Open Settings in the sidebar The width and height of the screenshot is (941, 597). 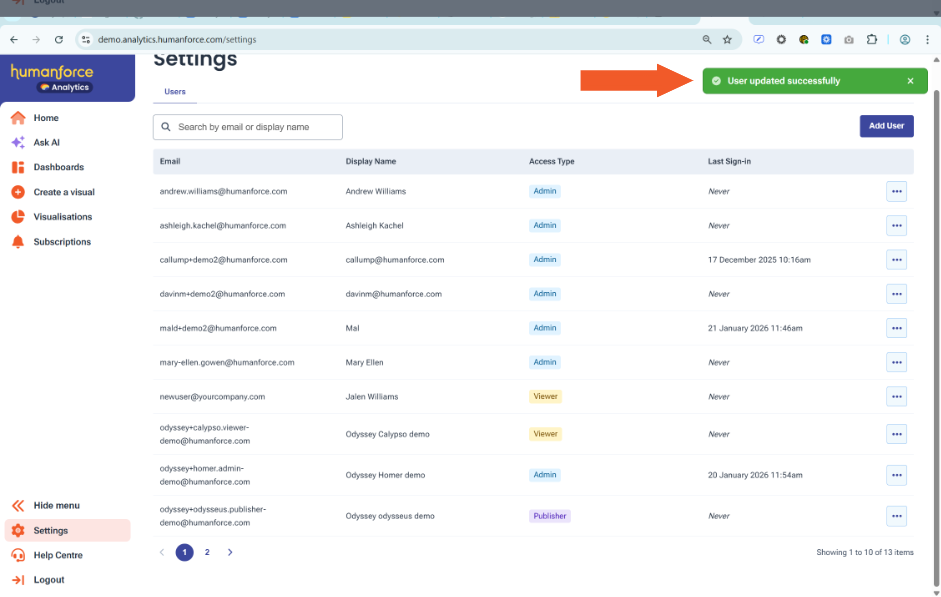[x=51, y=531]
